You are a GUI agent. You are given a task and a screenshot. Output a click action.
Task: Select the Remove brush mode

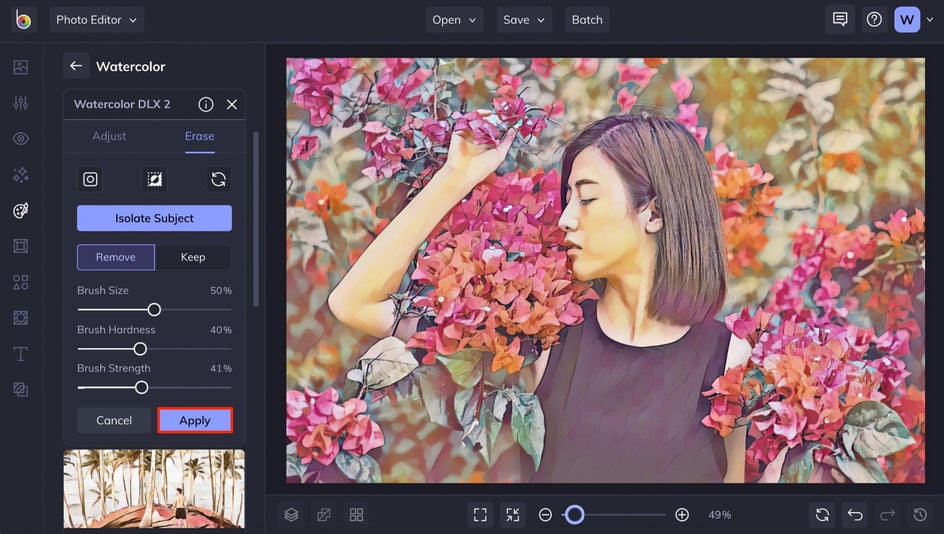(x=116, y=257)
